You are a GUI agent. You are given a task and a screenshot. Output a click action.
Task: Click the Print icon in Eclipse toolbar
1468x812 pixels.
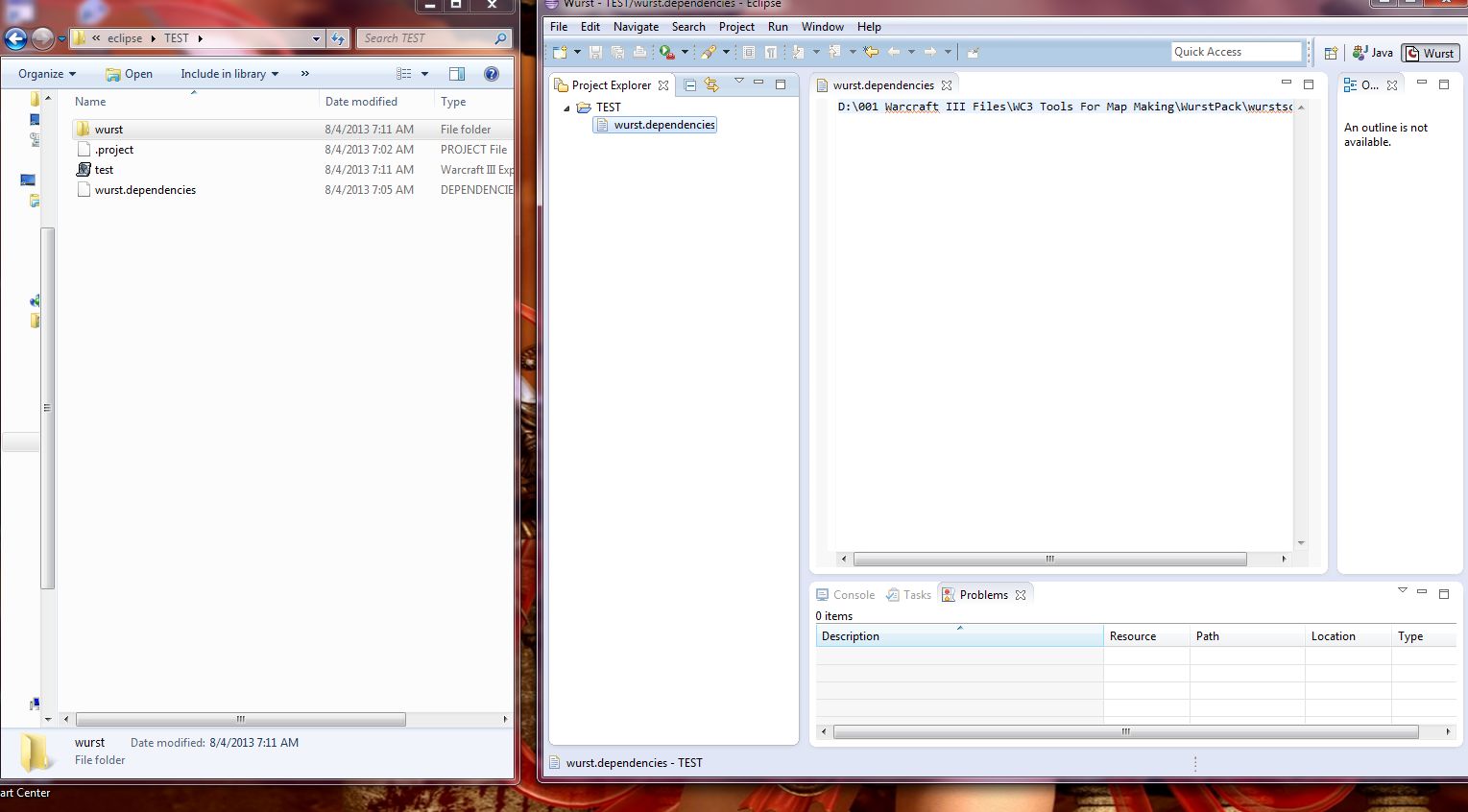click(x=639, y=52)
